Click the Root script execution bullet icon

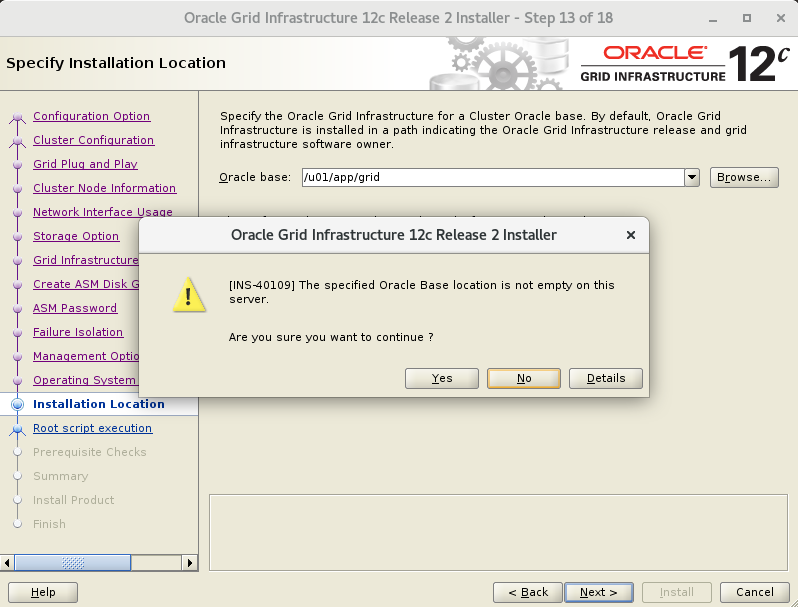pos(18,429)
